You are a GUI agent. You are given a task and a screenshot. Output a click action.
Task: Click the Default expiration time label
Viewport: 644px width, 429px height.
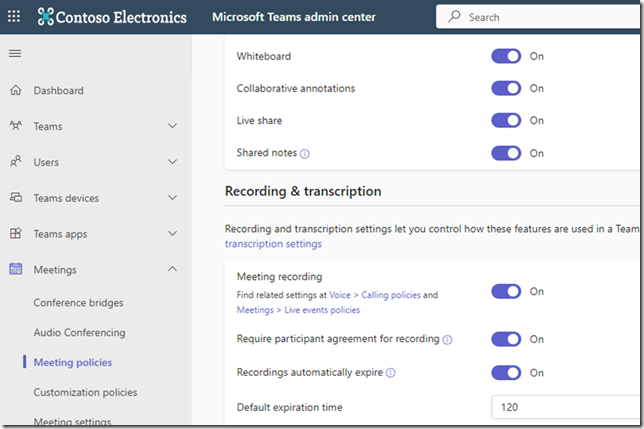[x=290, y=407]
